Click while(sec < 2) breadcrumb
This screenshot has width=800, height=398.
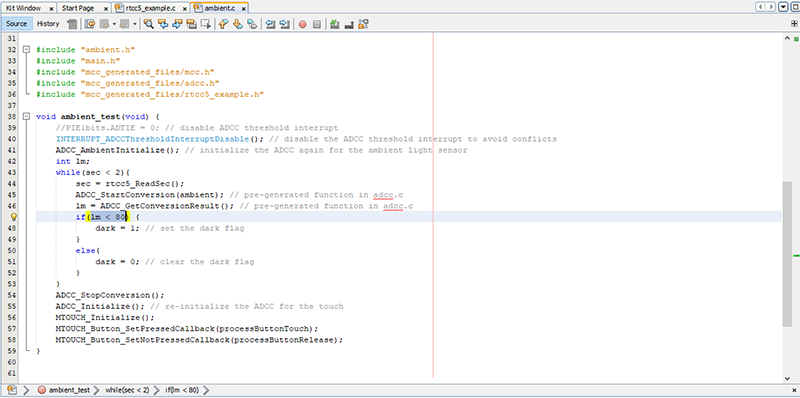click(x=128, y=390)
